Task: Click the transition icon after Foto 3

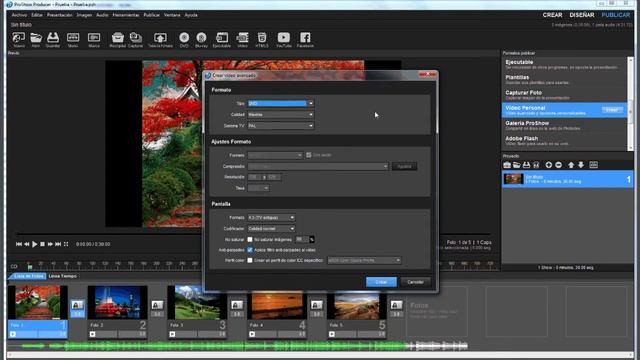Action: [237, 305]
